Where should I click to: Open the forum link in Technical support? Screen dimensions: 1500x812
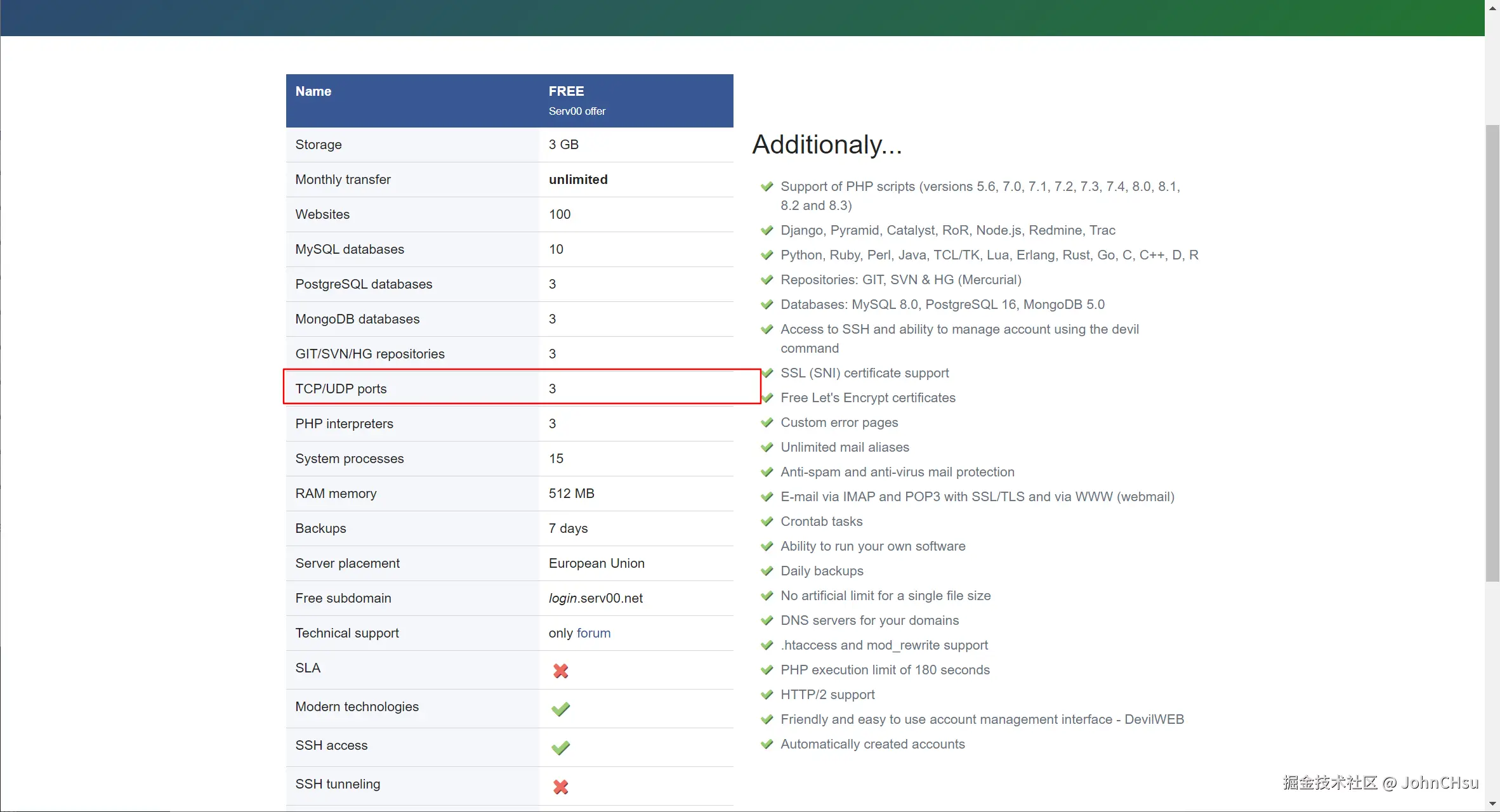tap(593, 633)
